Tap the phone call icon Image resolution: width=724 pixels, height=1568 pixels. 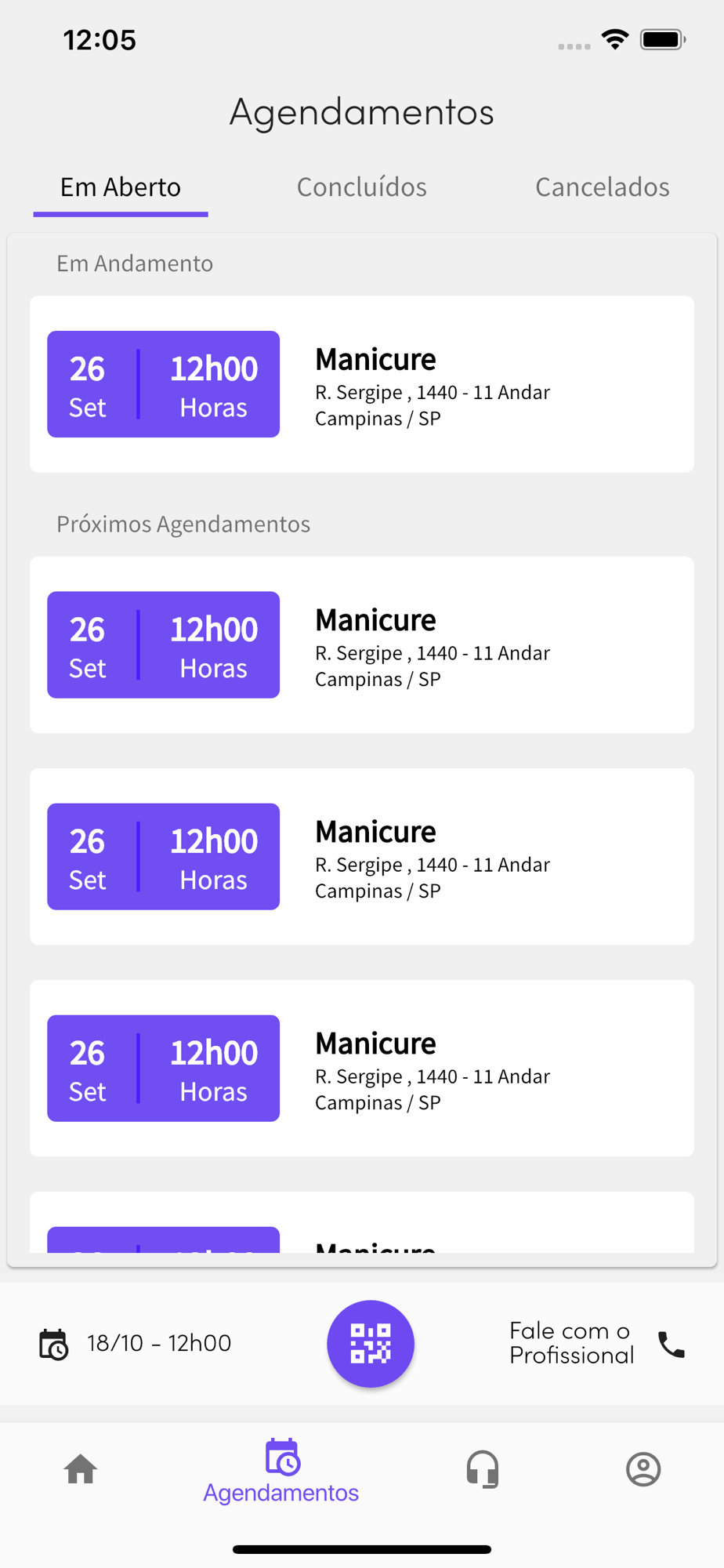(x=672, y=1344)
